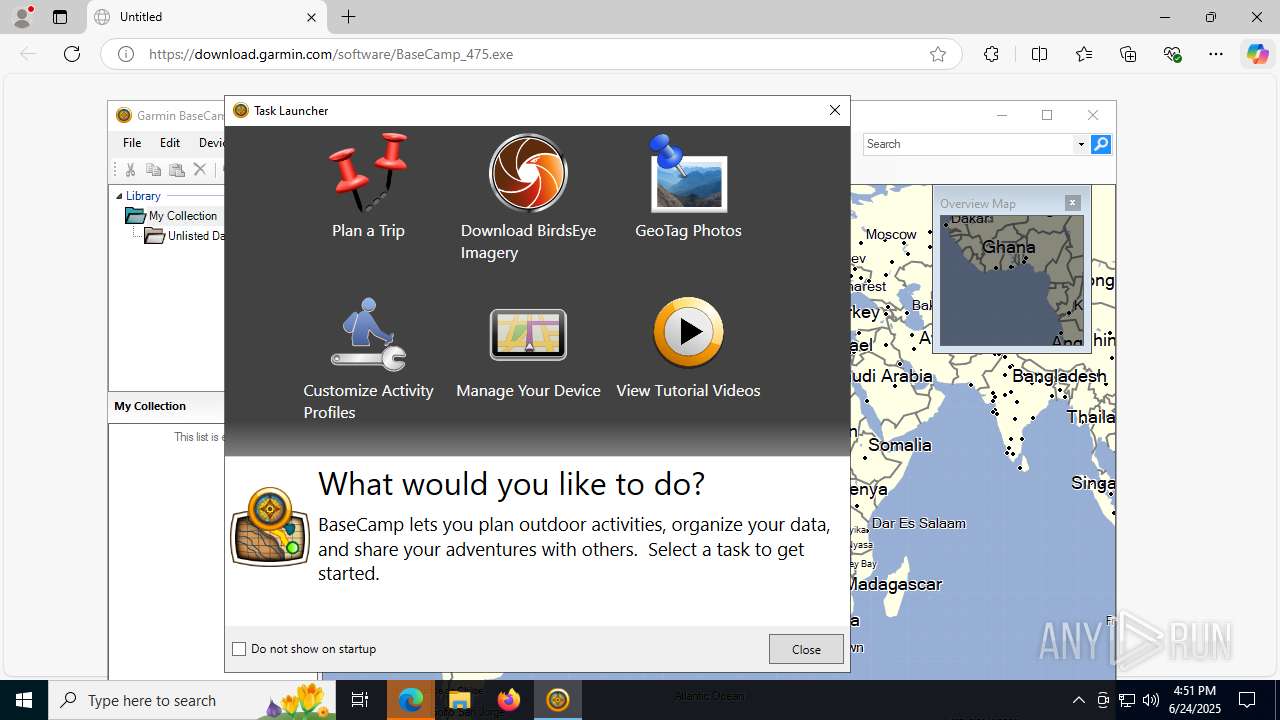Toggle browser Split screen icon
Image resolution: width=1280 pixels, height=720 pixels.
[x=1039, y=54]
